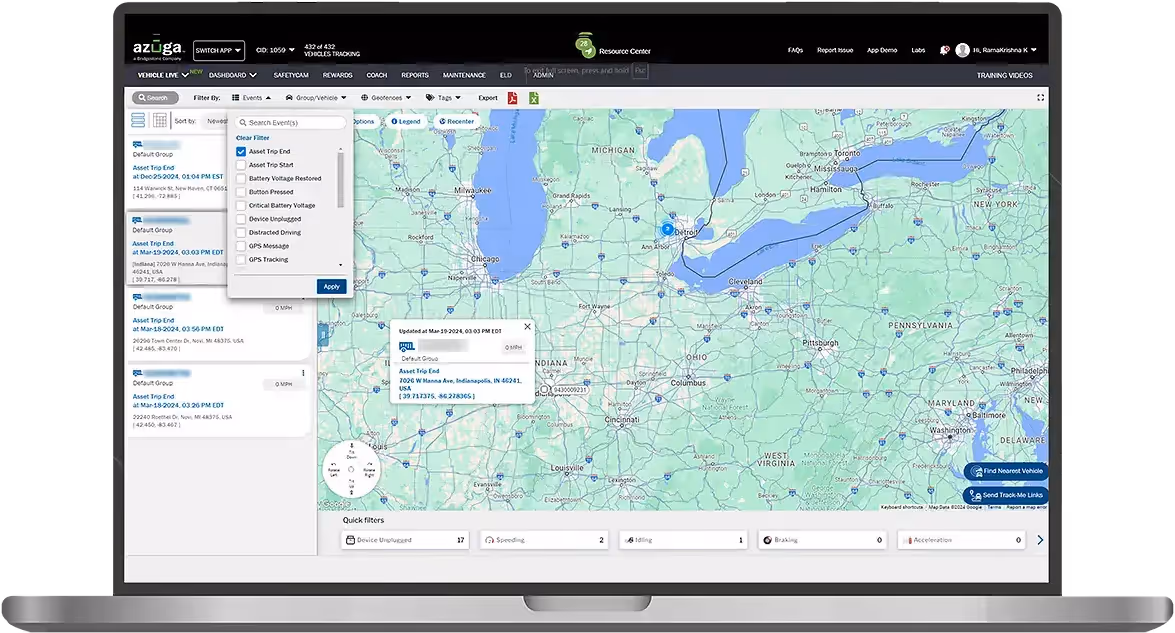
Task: Apply selected event filters
Action: click(331, 286)
